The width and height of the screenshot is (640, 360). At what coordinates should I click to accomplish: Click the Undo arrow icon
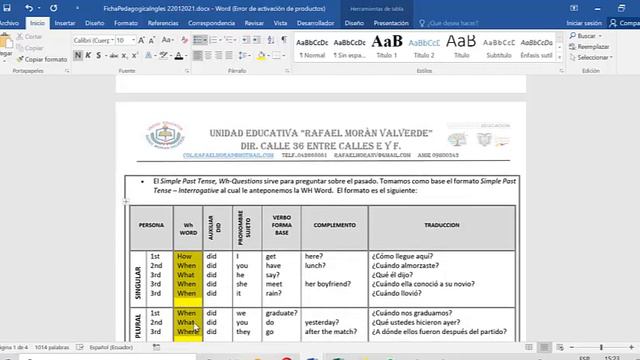click(29, 8)
